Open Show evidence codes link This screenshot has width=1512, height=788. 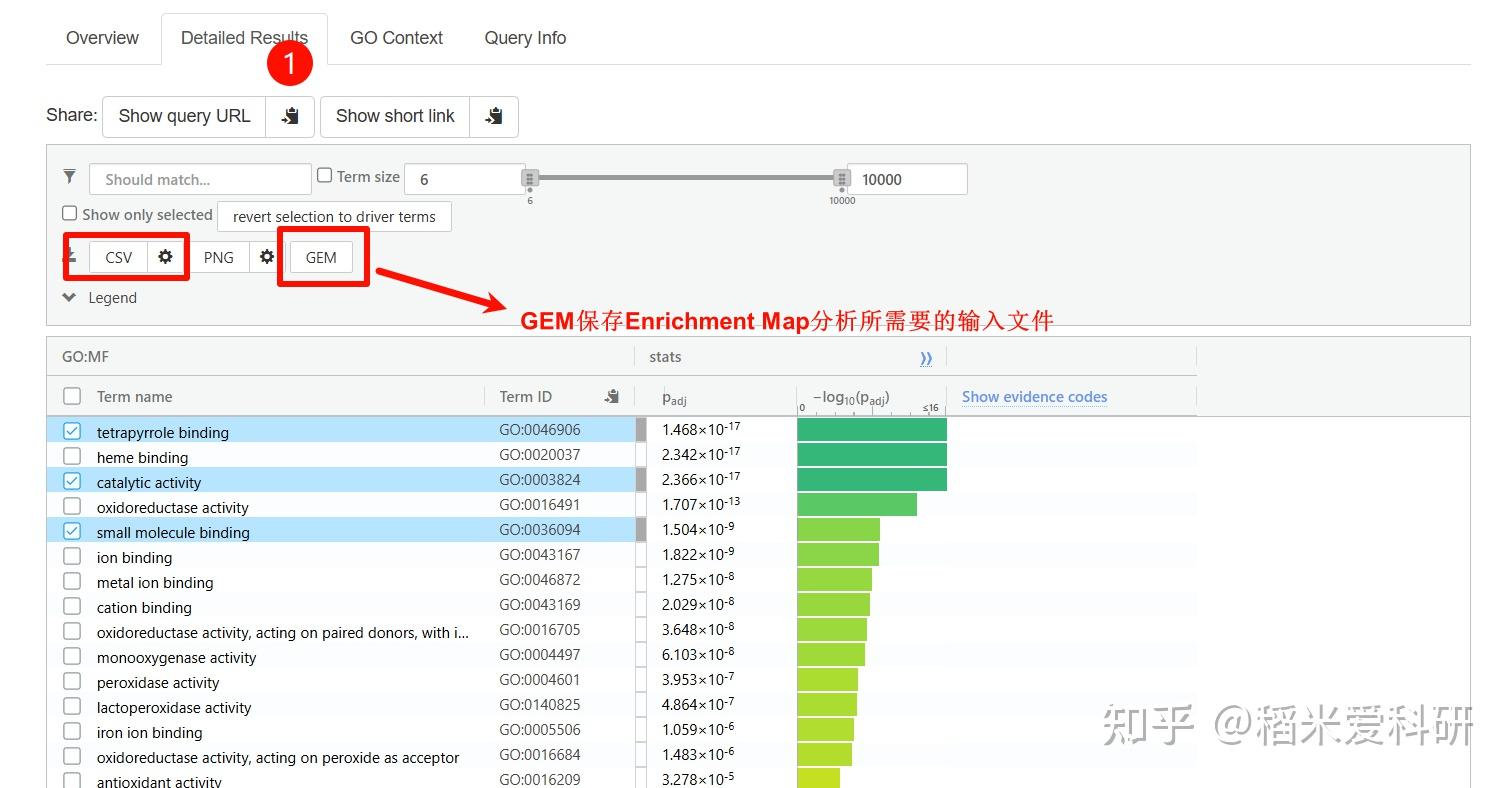1033,396
